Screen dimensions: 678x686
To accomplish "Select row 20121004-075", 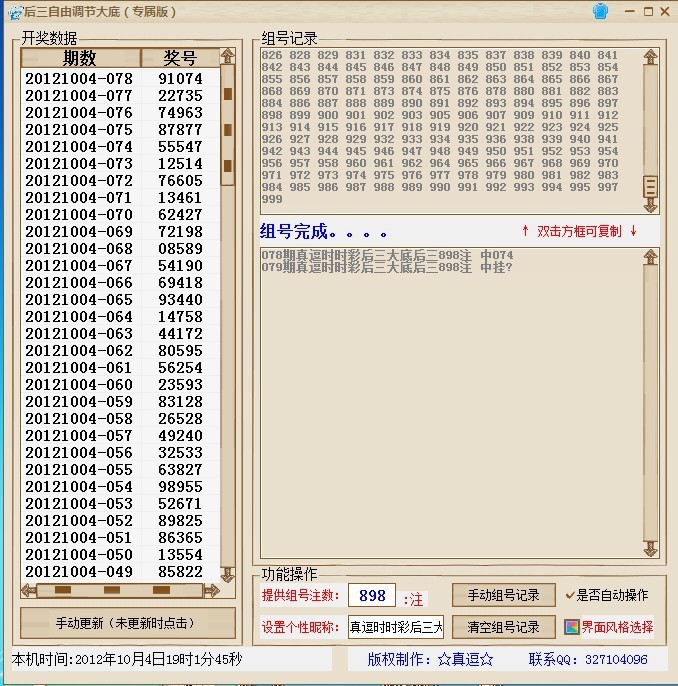I will point(120,130).
